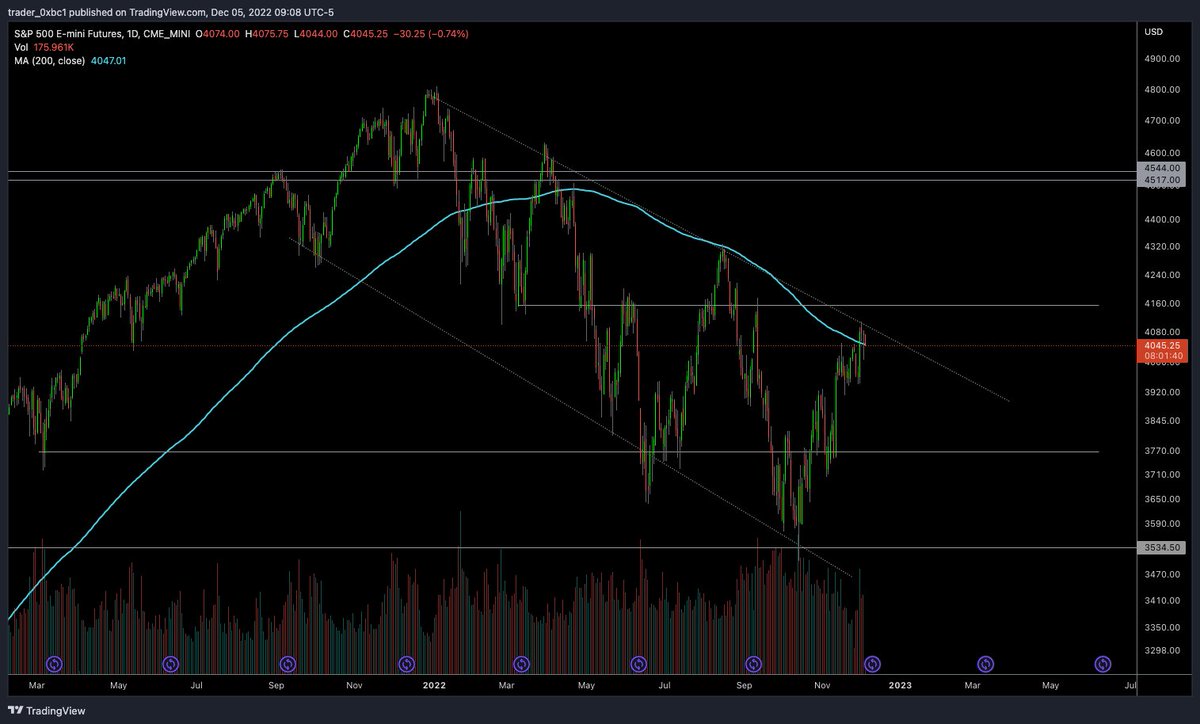Click the 2023 label on the time axis

point(900,686)
